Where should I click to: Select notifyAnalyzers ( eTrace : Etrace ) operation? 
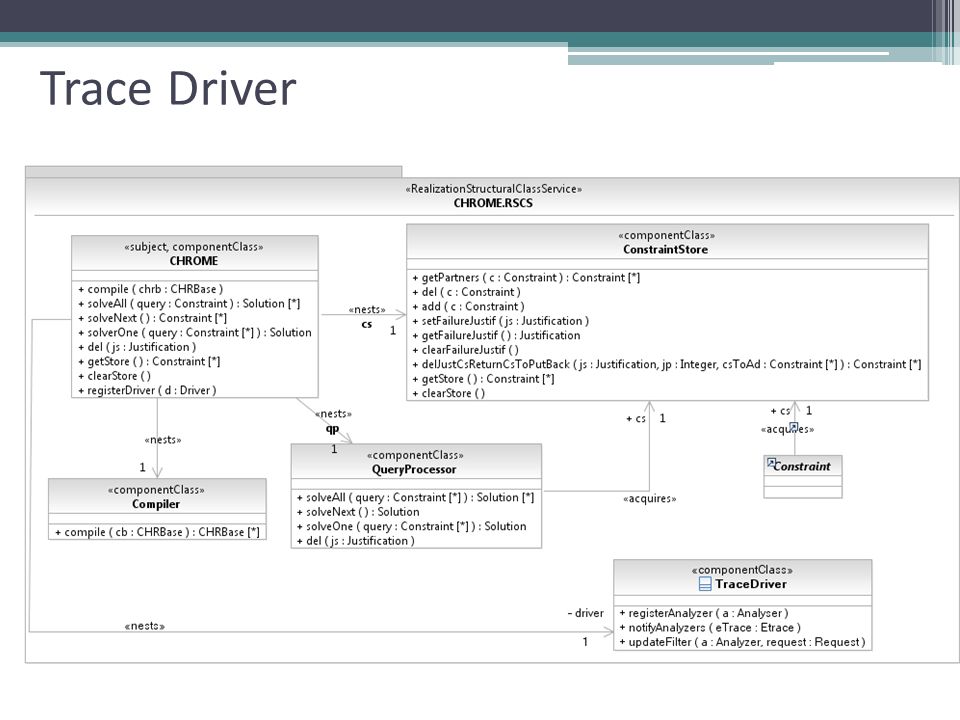tap(710, 628)
